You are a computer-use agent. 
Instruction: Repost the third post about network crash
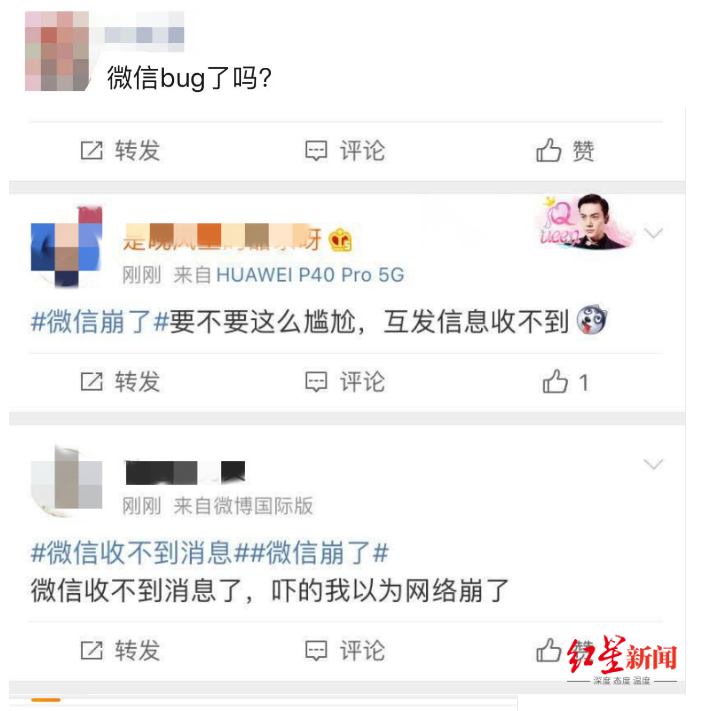tap(92, 650)
